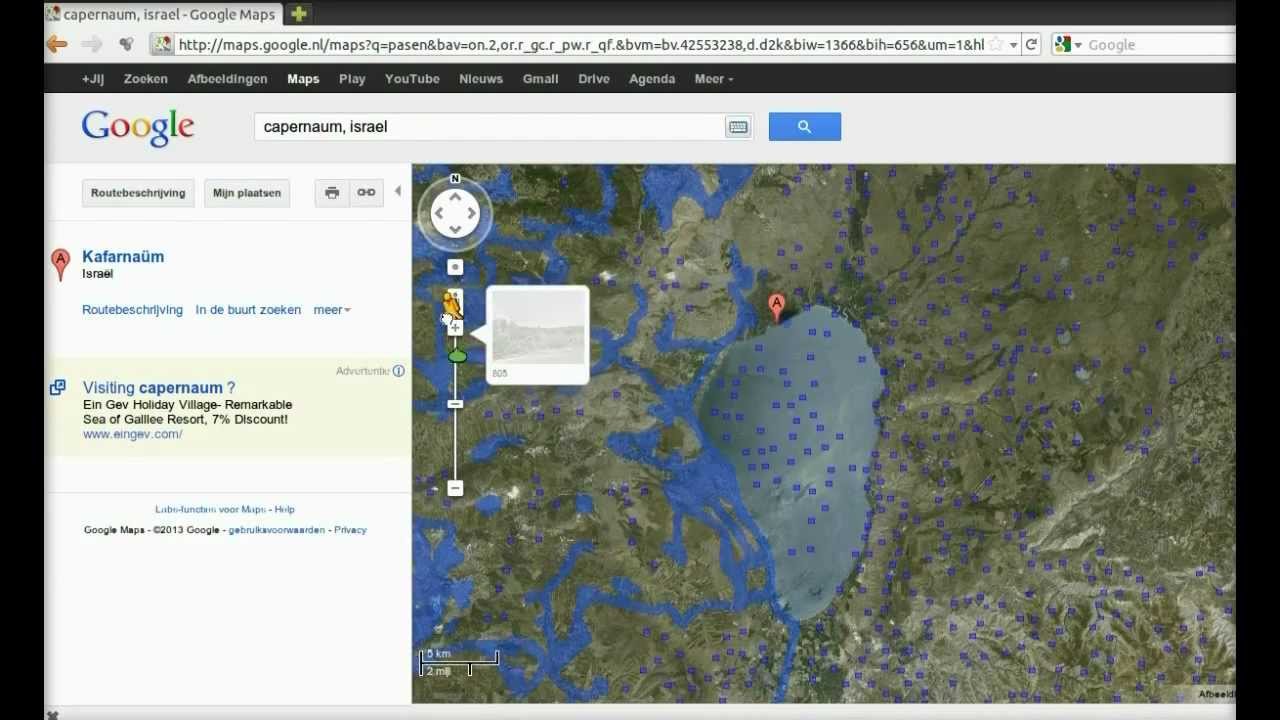Screen dimensions: 1280x720
Task: Click the print icon
Action: 332,193
